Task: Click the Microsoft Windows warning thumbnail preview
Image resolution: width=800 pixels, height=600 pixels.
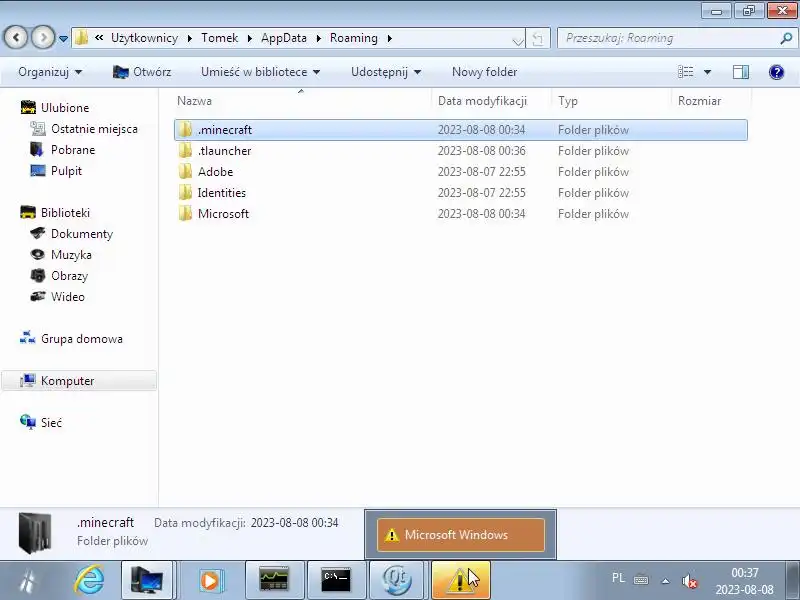Action: tap(461, 535)
